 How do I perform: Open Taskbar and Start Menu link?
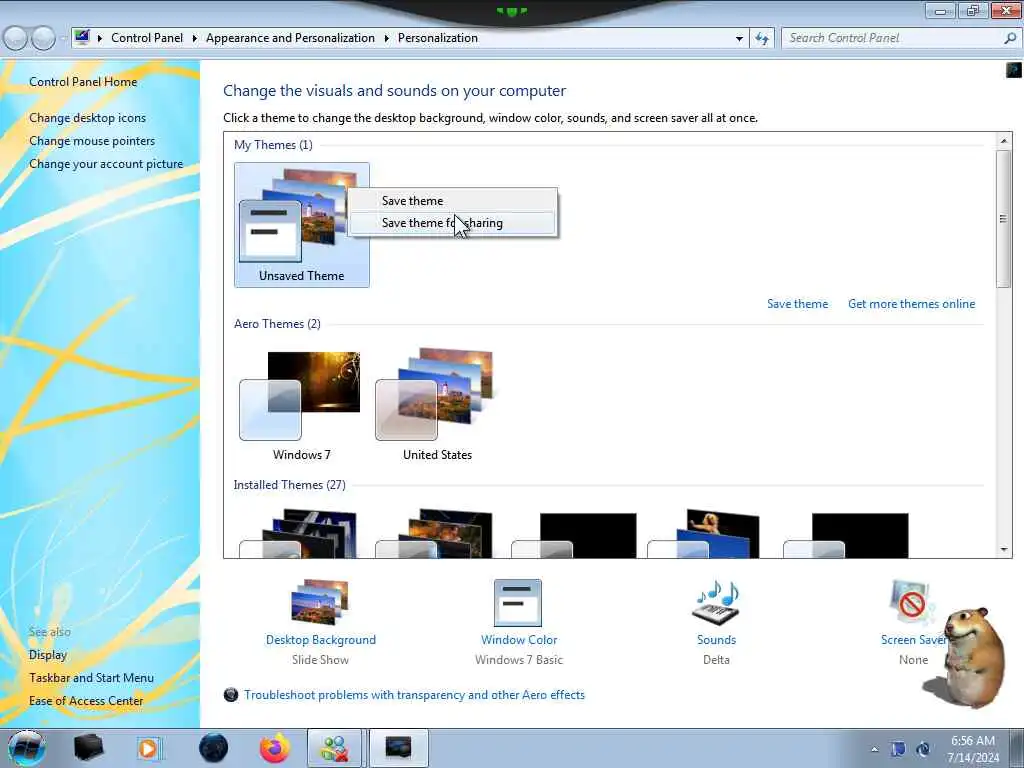91,678
